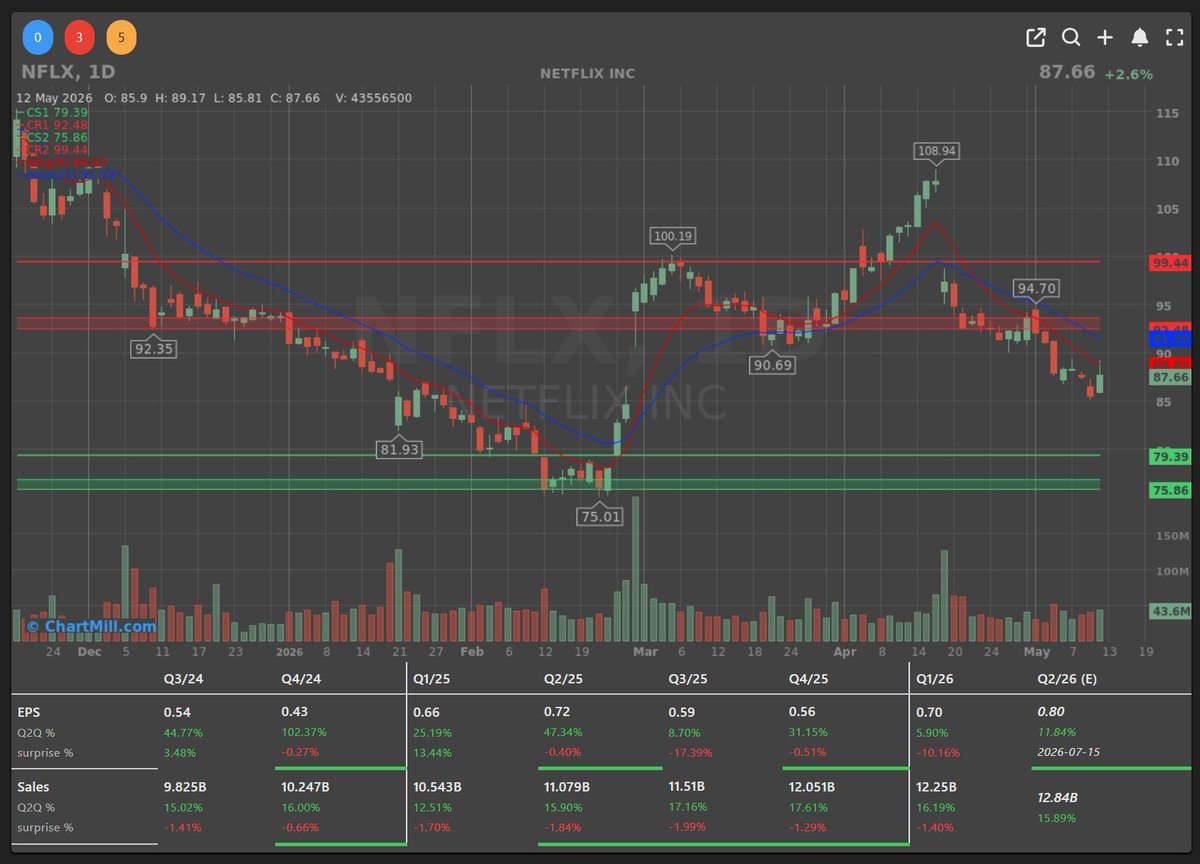Screen dimensions: 1200x864
Task: Click EPS value 0.54 for Q3/24
Action: [x=177, y=713]
